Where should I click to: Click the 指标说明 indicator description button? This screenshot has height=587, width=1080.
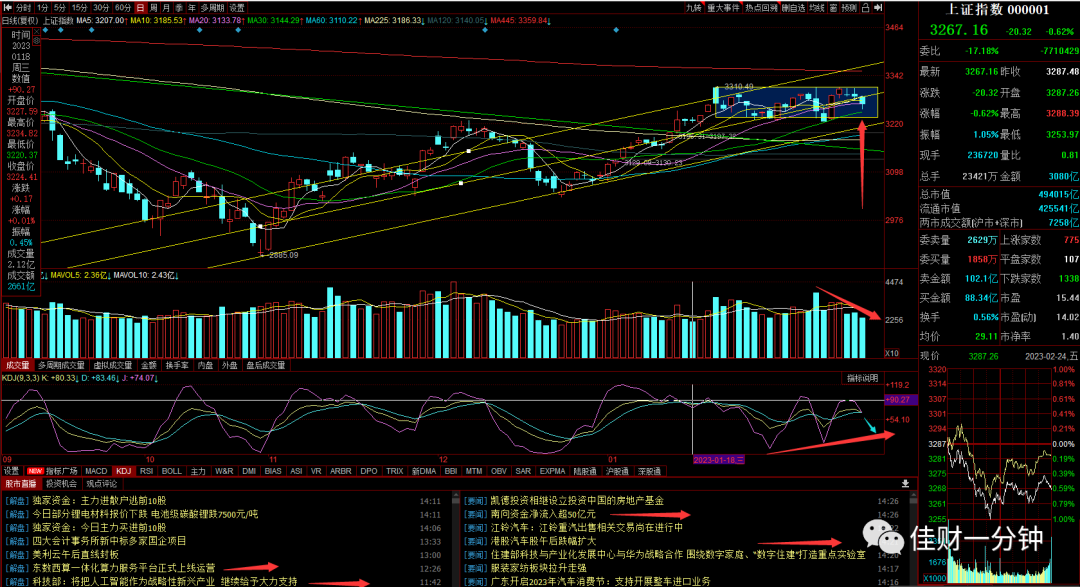[862, 378]
